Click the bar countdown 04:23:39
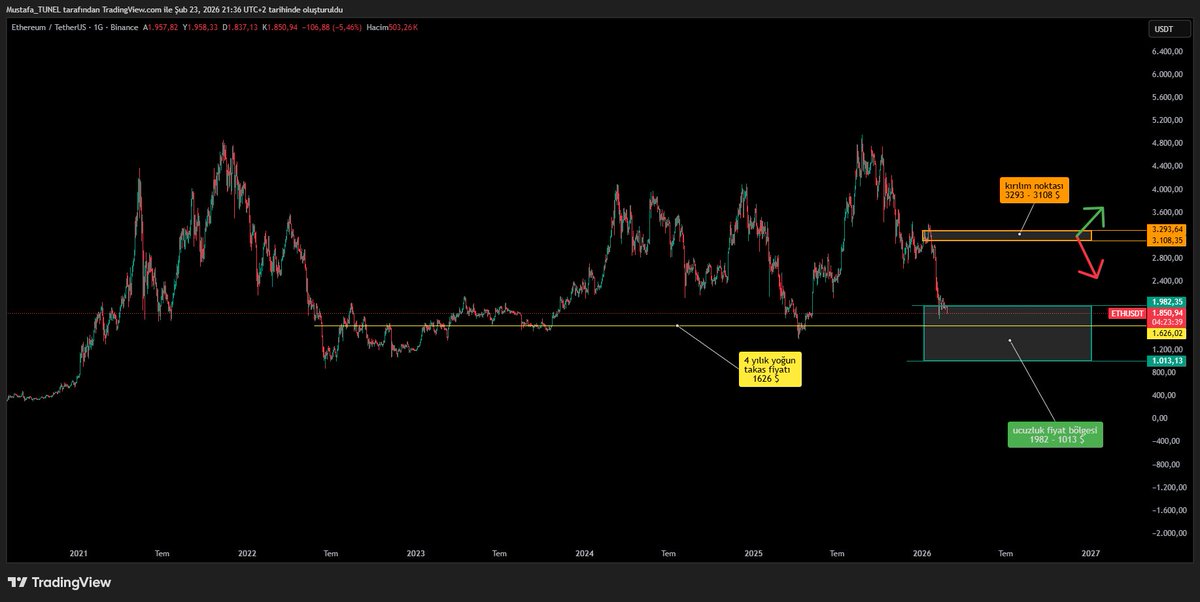Screen dimensions: 1200x602 pyautogui.click(x=1165, y=322)
